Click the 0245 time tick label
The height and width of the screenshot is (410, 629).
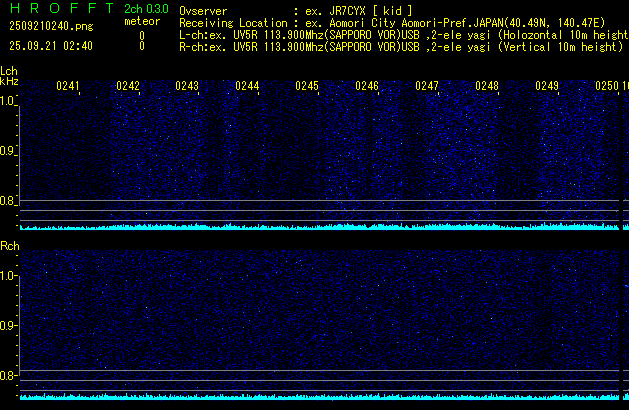(x=307, y=87)
